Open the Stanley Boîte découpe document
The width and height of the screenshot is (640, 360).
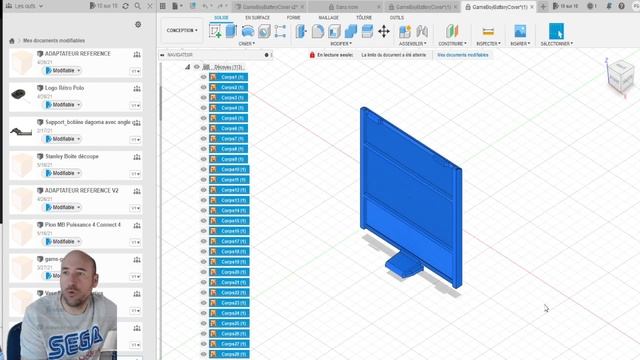[x=72, y=156]
